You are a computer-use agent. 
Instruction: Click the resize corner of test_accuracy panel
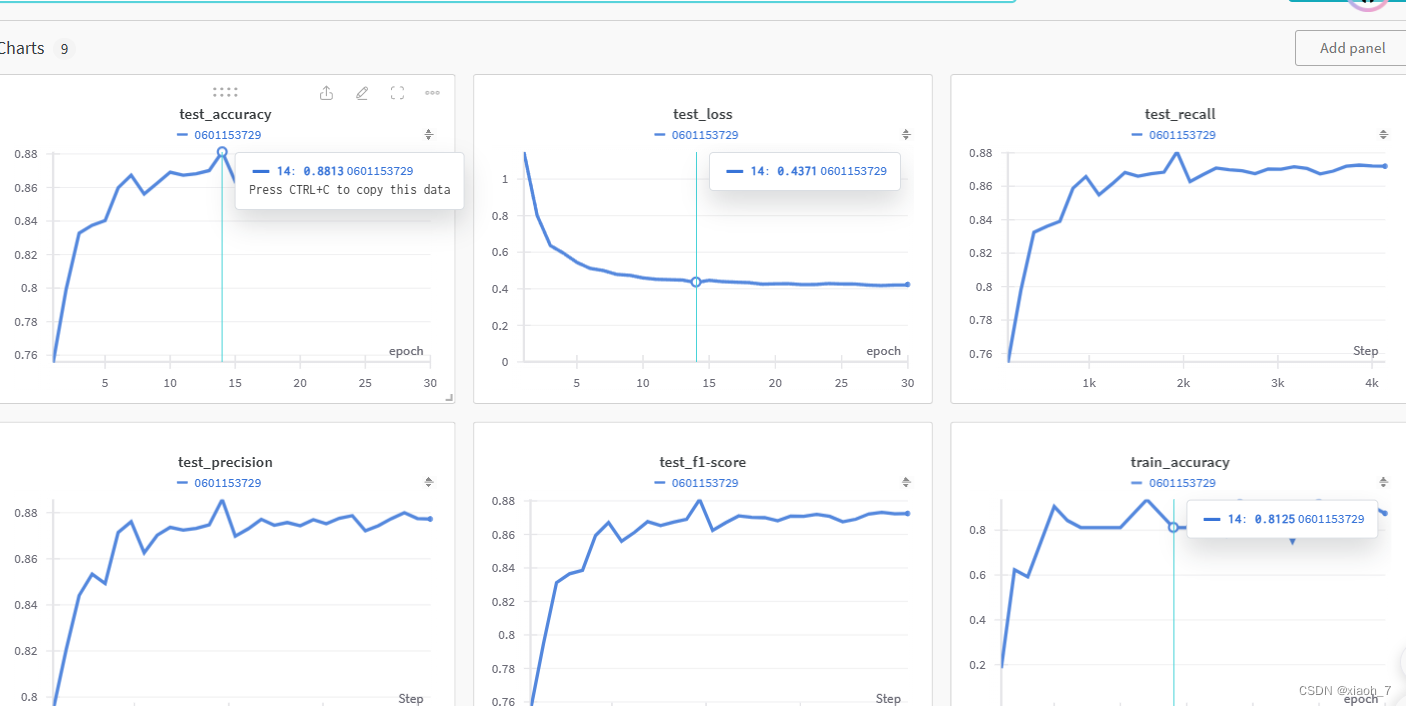click(x=449, y=398)
